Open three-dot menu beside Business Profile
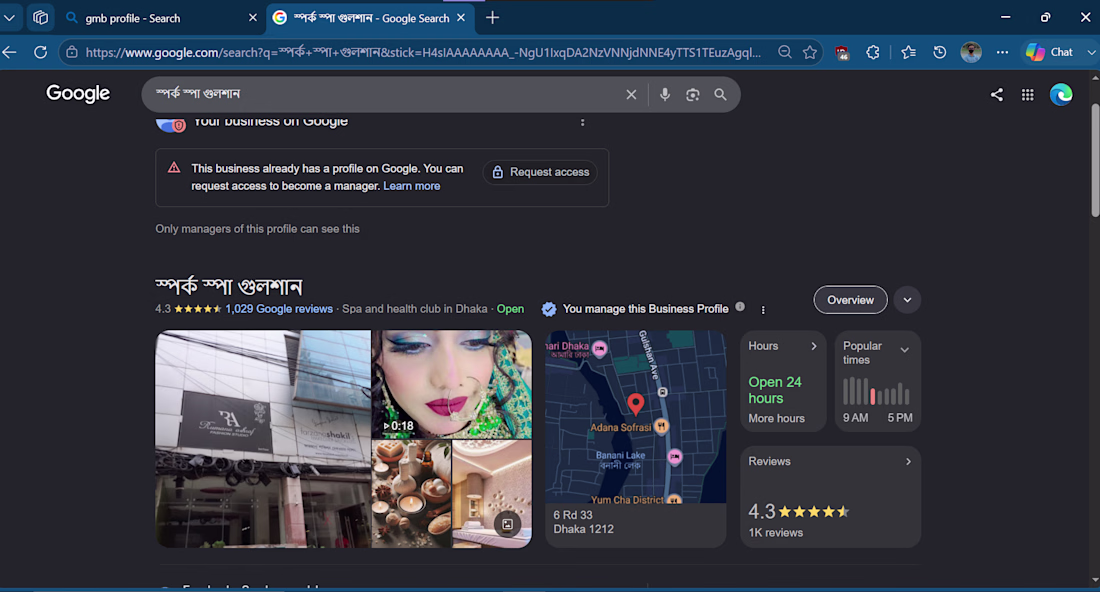1100x592 pixels. coord(763,309)
